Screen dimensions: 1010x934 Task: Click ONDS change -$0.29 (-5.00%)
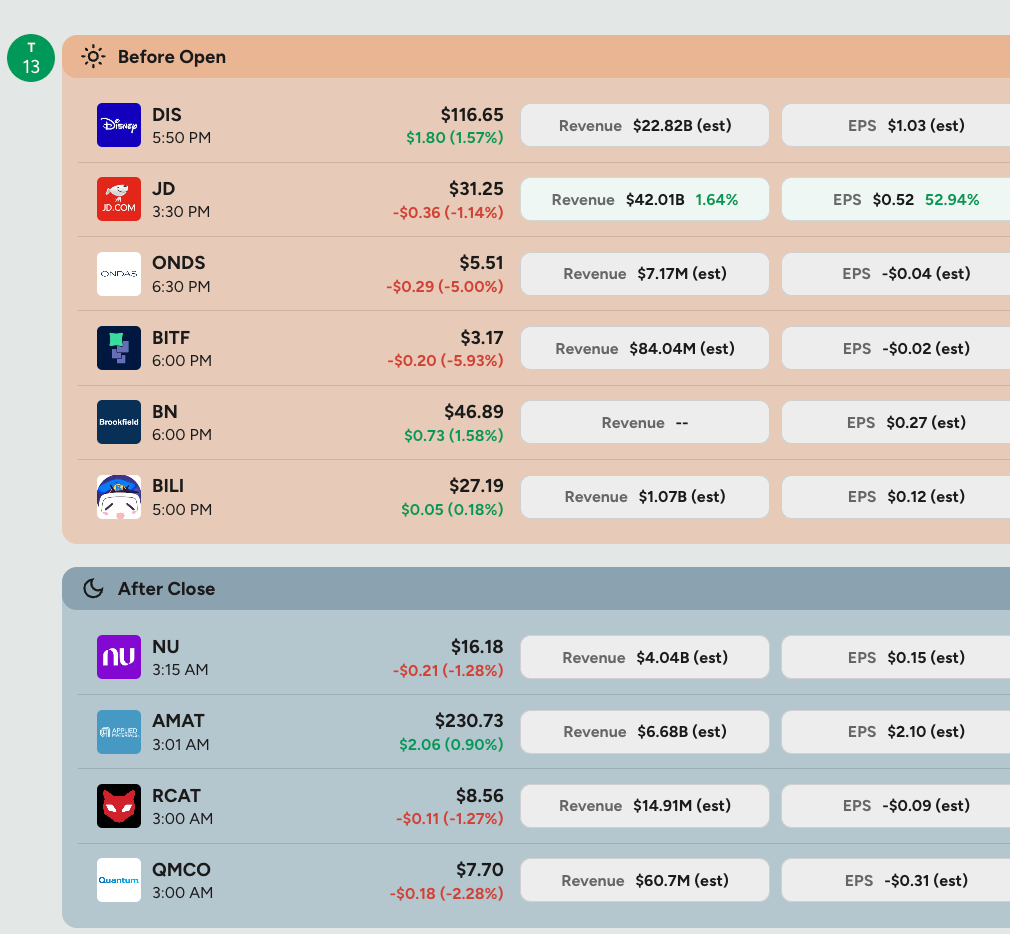[x=444, y=287]
